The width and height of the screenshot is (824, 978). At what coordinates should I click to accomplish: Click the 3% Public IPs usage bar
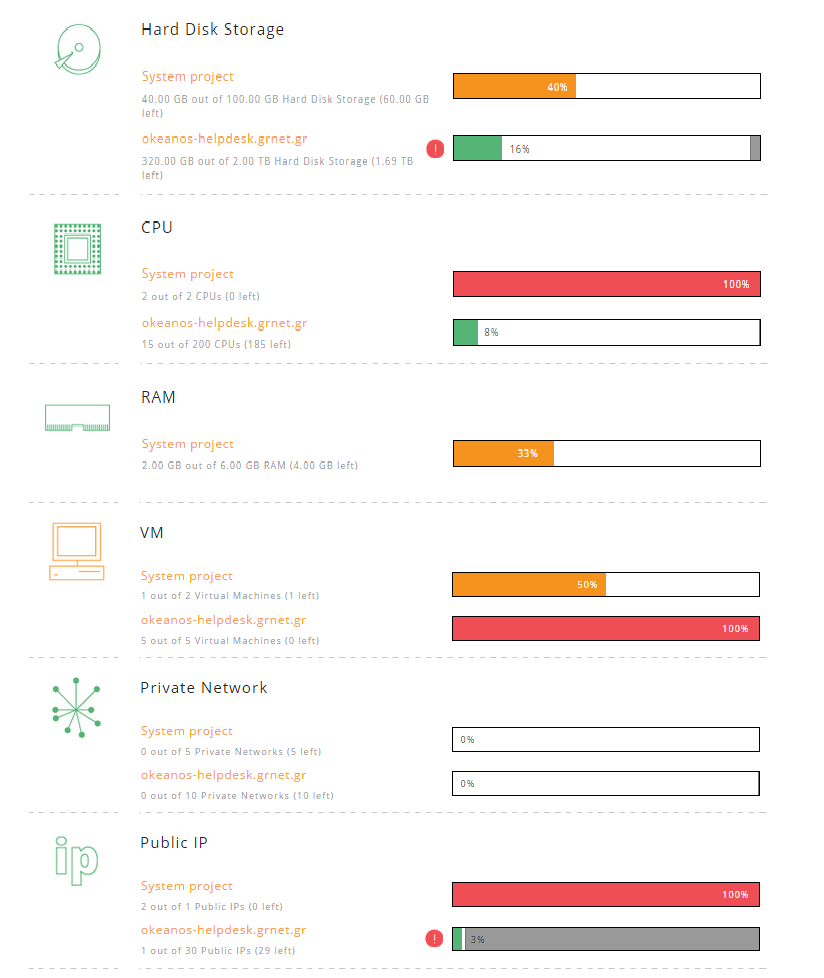pyautogui.click(x=605, y=939)
